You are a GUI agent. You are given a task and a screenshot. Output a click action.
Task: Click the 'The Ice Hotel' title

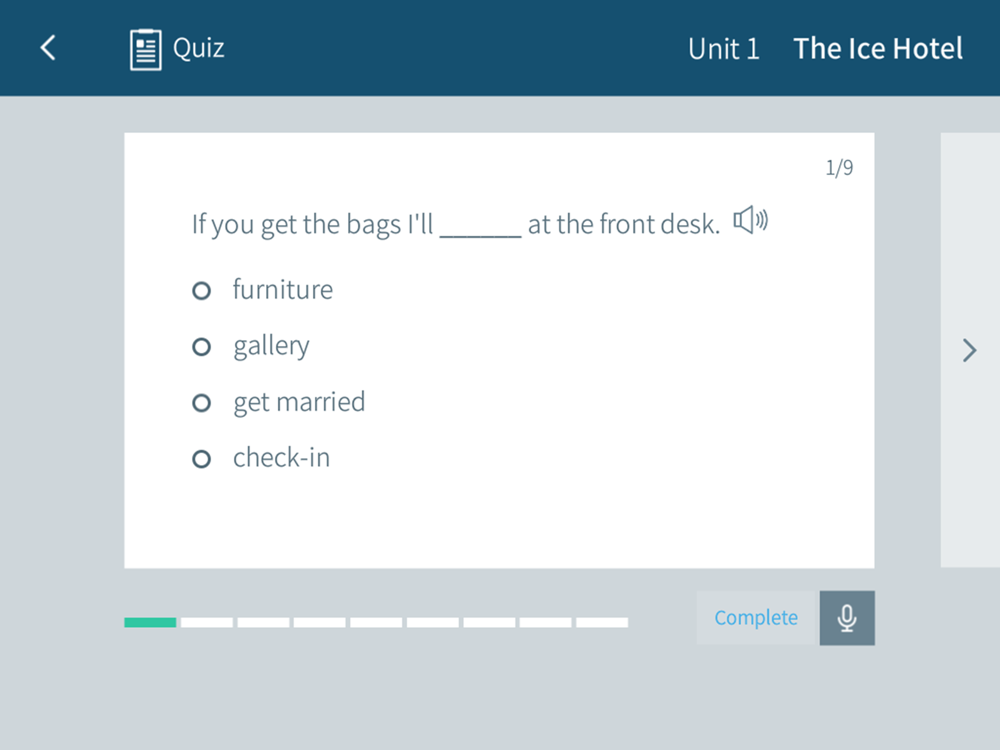tap(878, 48)
